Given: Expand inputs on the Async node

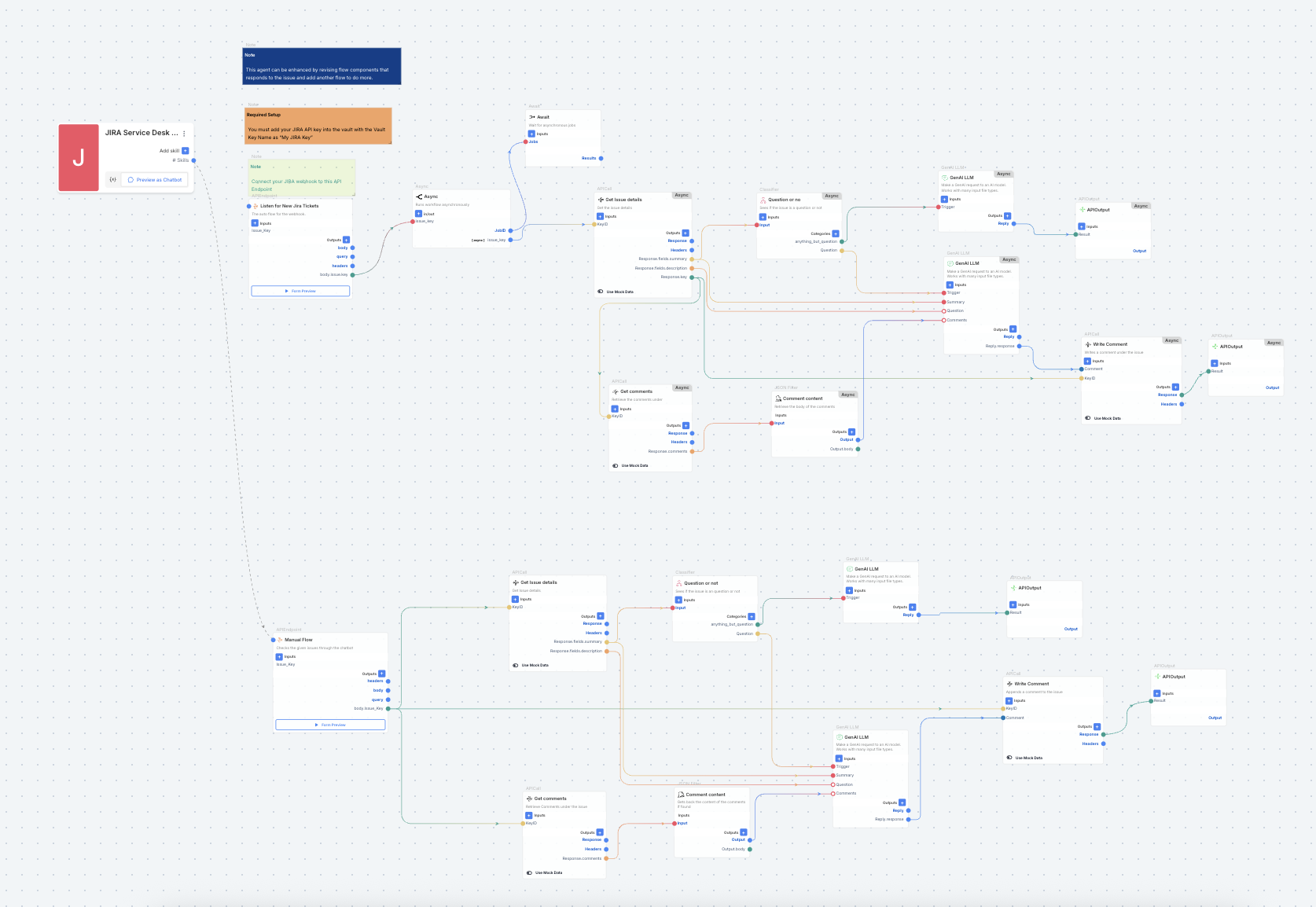Looking at the screenshot, I should point(418,214).
